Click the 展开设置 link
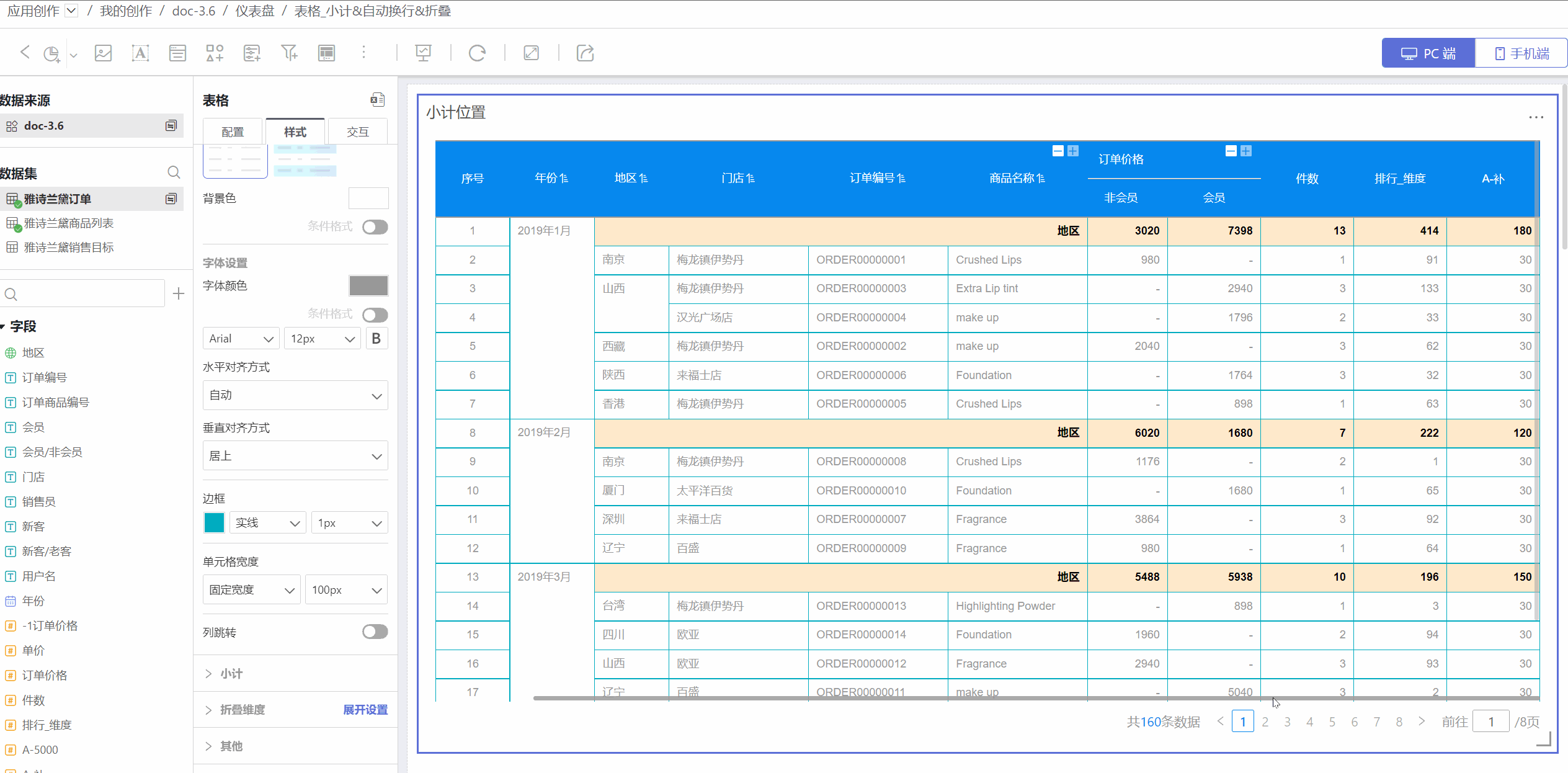This screenshot has height=773, width=1568. (x=365, y=710)
